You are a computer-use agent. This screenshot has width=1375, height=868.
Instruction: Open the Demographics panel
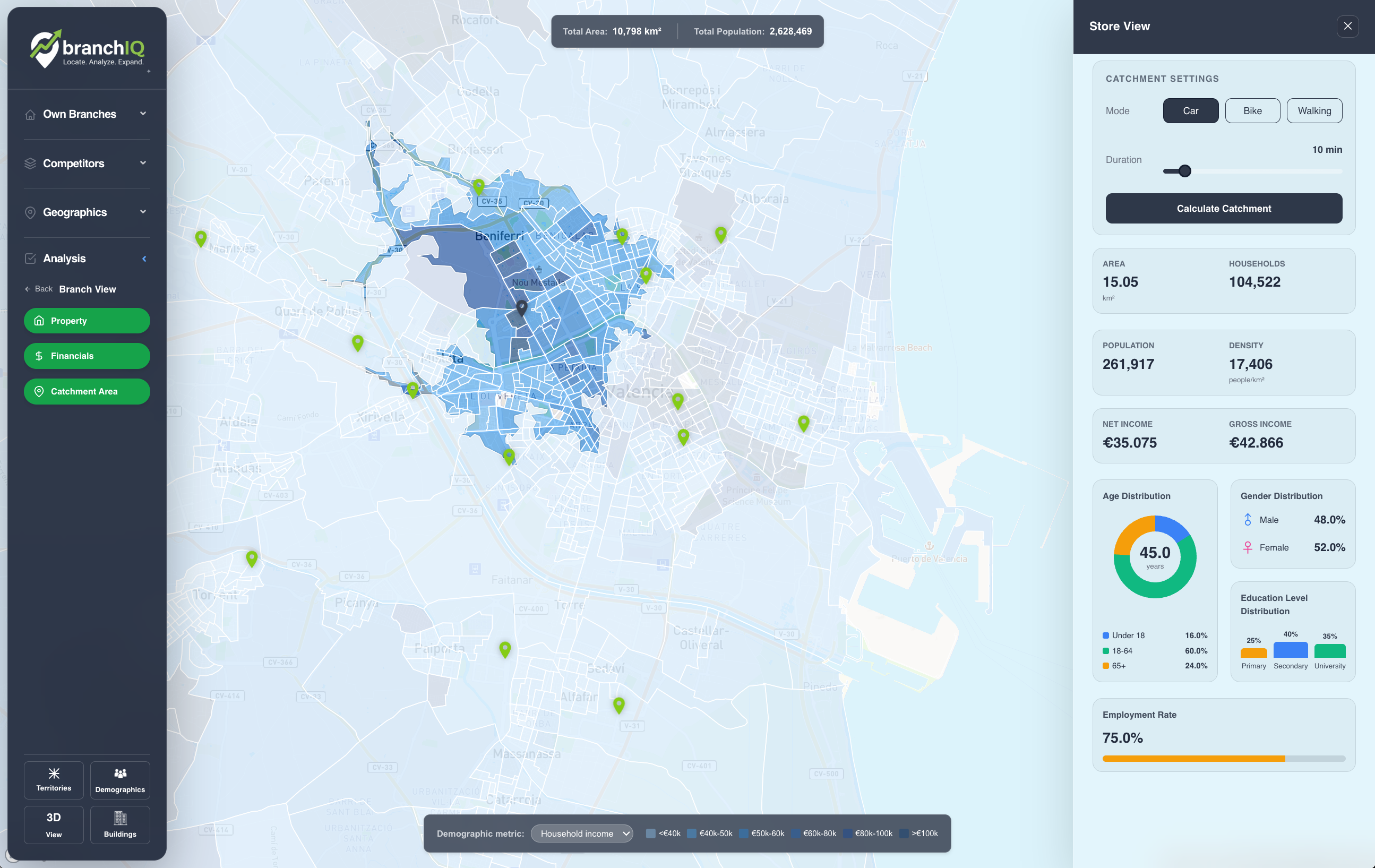pyautogui.click(x=120, y=779)
